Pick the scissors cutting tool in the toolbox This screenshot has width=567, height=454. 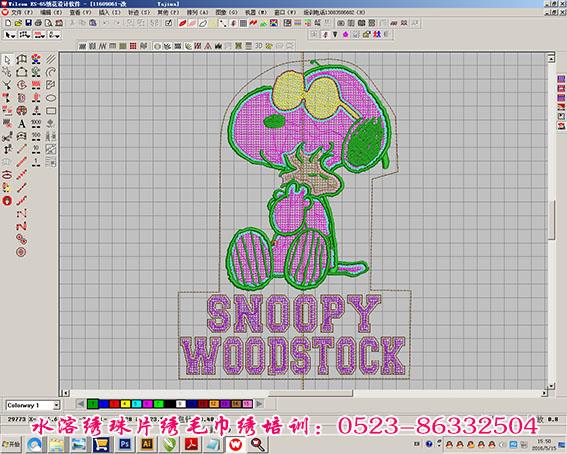pos(7,137)
